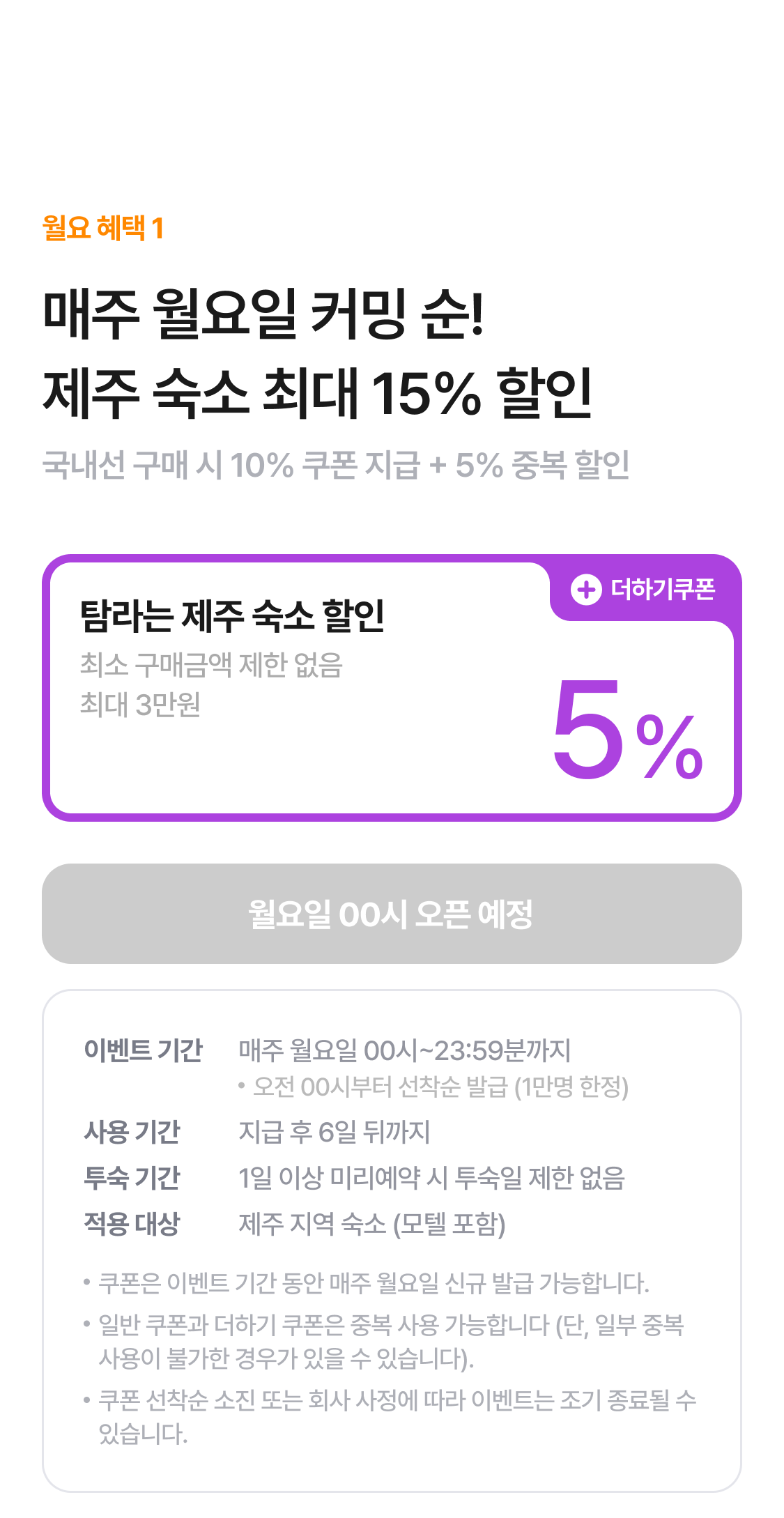This screenshot has width=784, height=1518.
Task: Select the 이벤트 기간 row label
Action: click(x=143, y=1050)
